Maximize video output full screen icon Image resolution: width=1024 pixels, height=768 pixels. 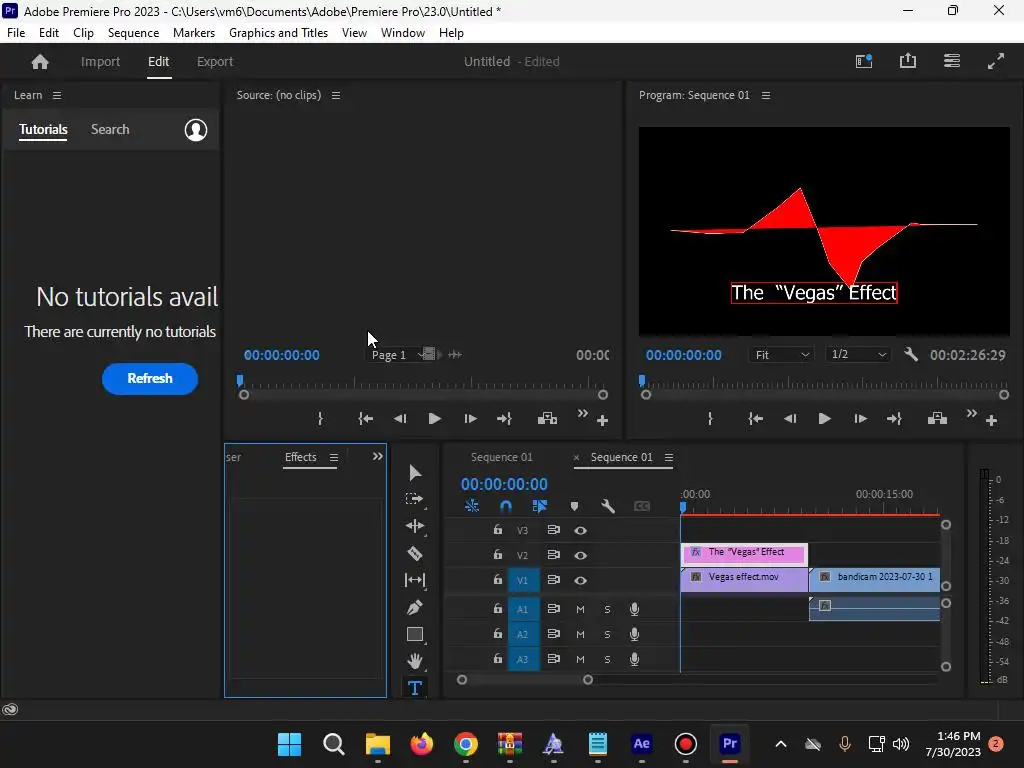(x=996, y=61)
